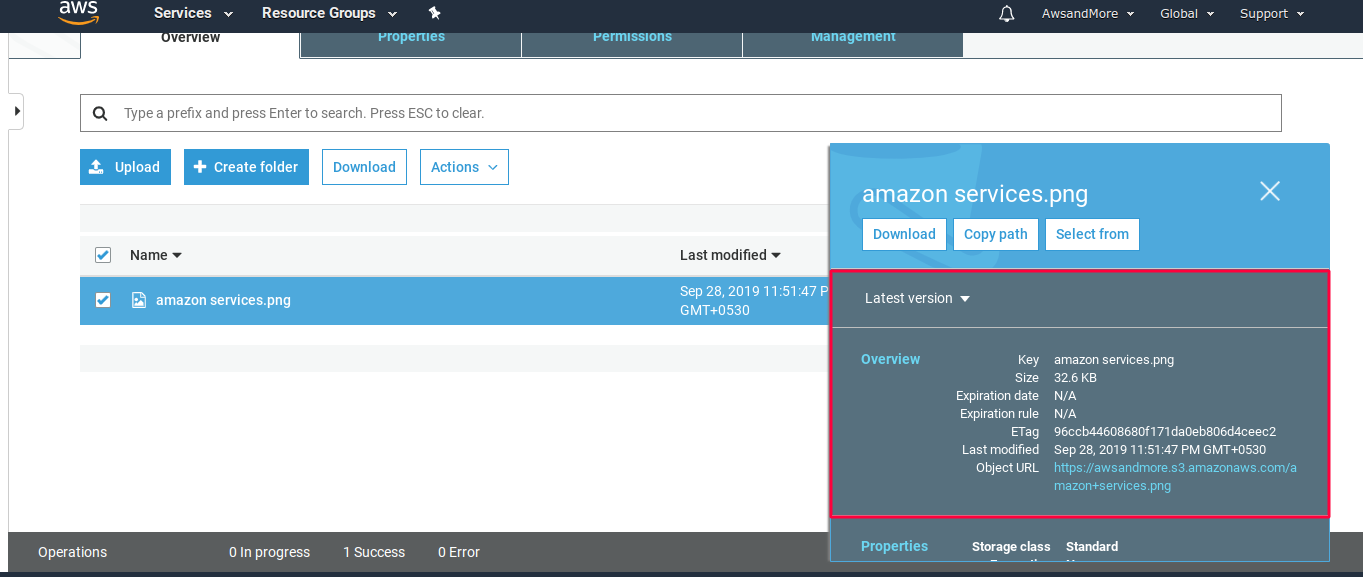Sort by Last modified column

[x=730, y=255]
